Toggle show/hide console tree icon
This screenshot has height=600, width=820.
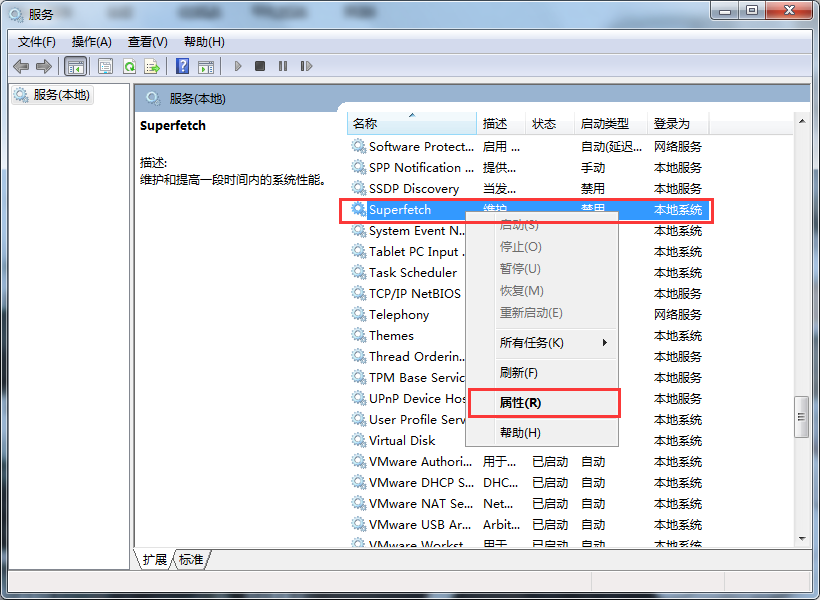75,66
